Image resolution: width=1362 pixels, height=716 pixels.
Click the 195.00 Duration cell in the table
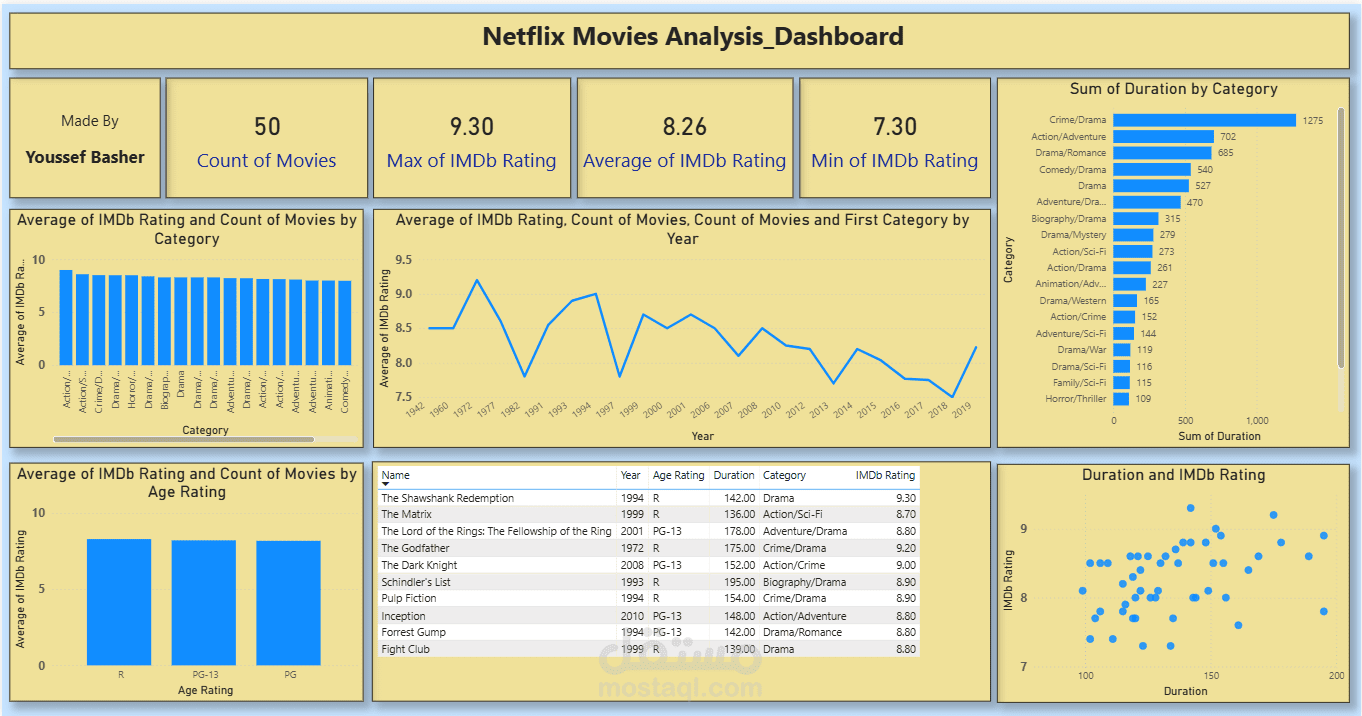[x=738, y=582]
